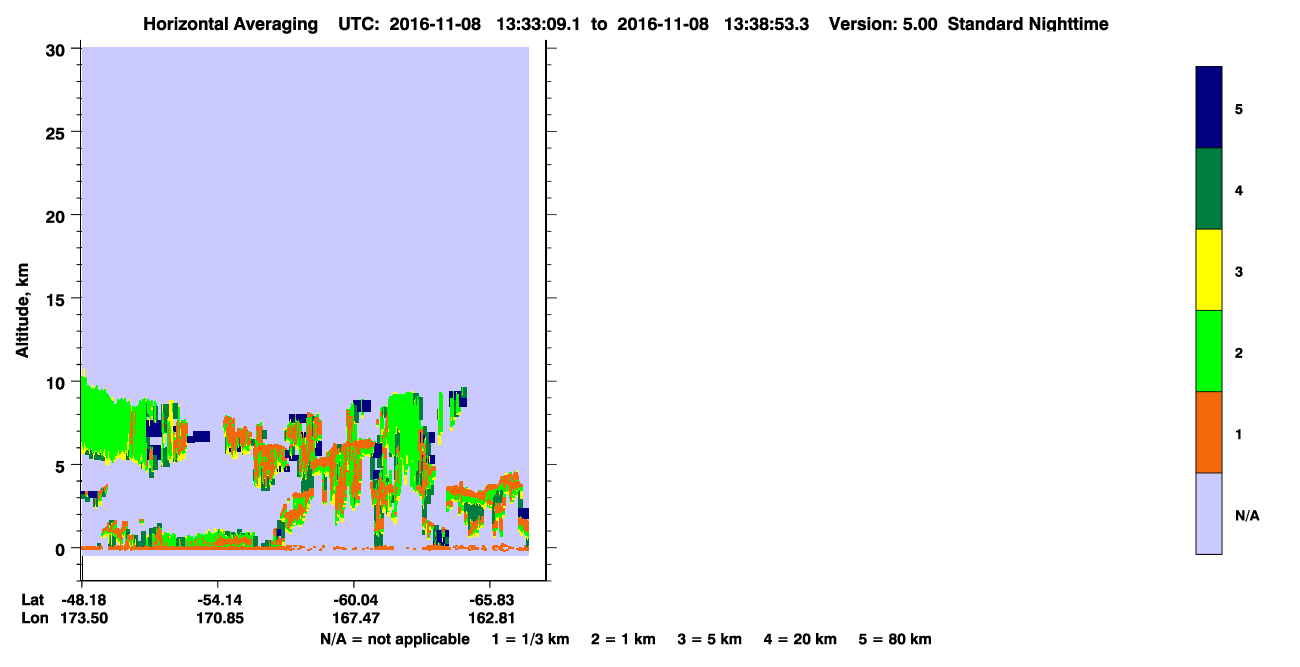Click the bright green color bar segment 2
The width and height of the screenshot is (1300, 667).
[1209, 351]
